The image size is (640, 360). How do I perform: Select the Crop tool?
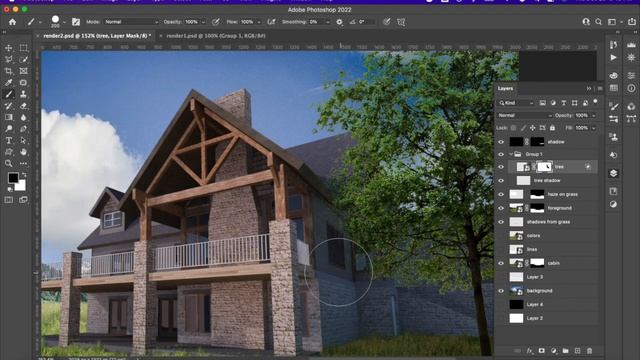9,71
